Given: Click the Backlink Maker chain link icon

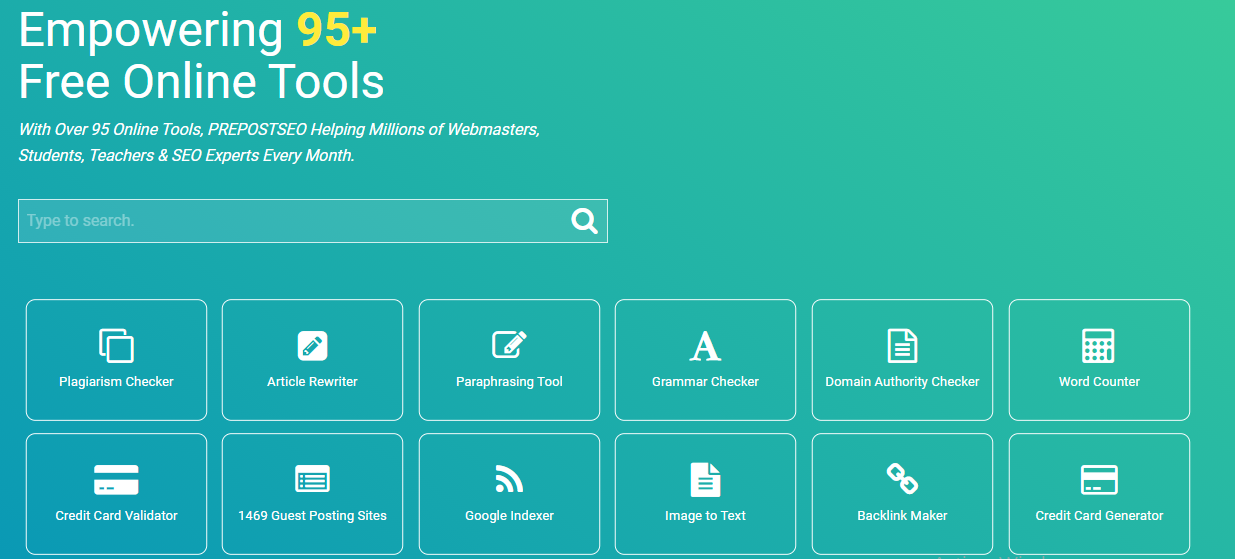Looking at the screenshot, I should pyautogui.click(x=902, y=479).
